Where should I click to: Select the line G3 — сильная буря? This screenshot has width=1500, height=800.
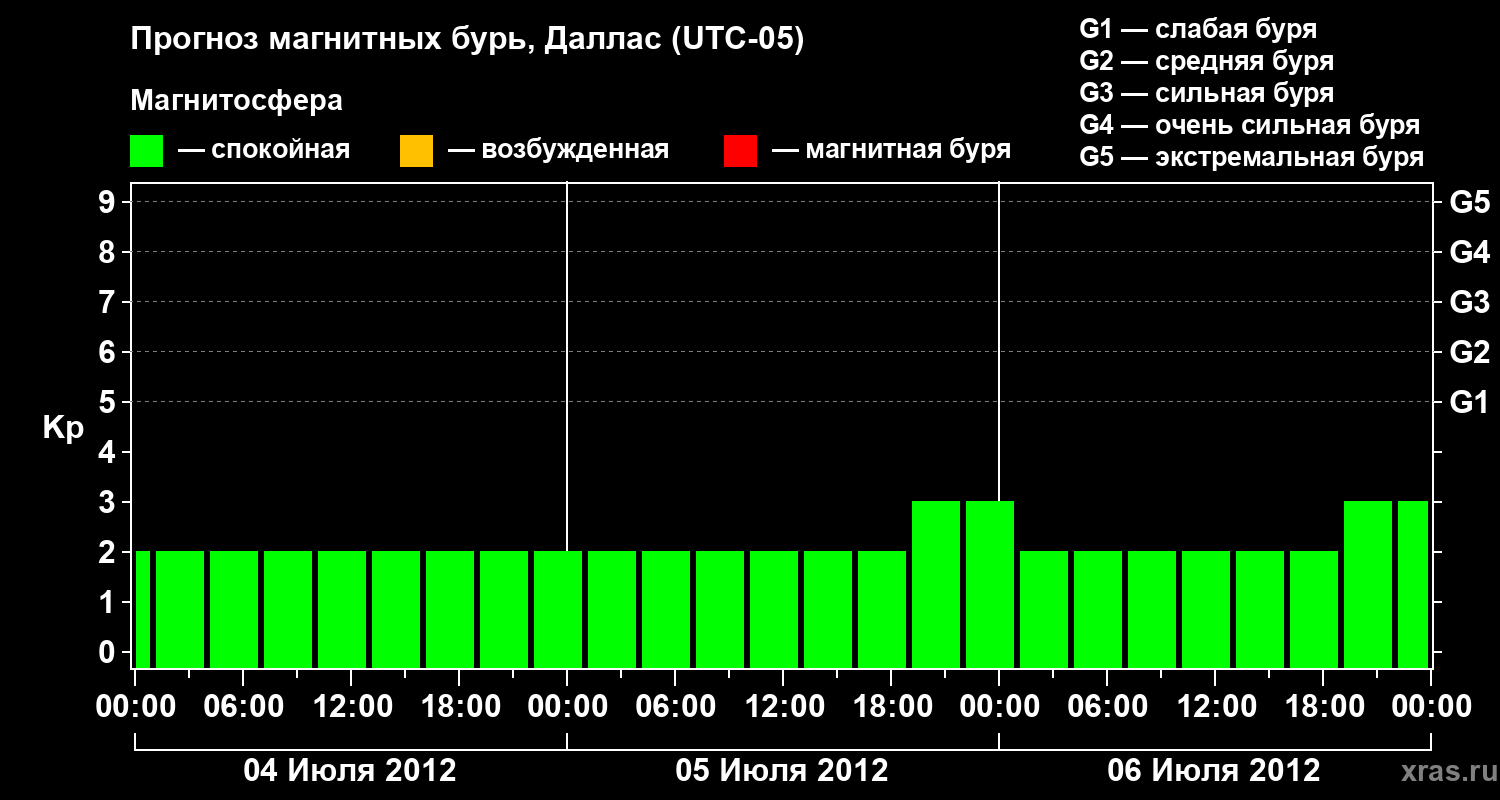tap(1206, 92)
